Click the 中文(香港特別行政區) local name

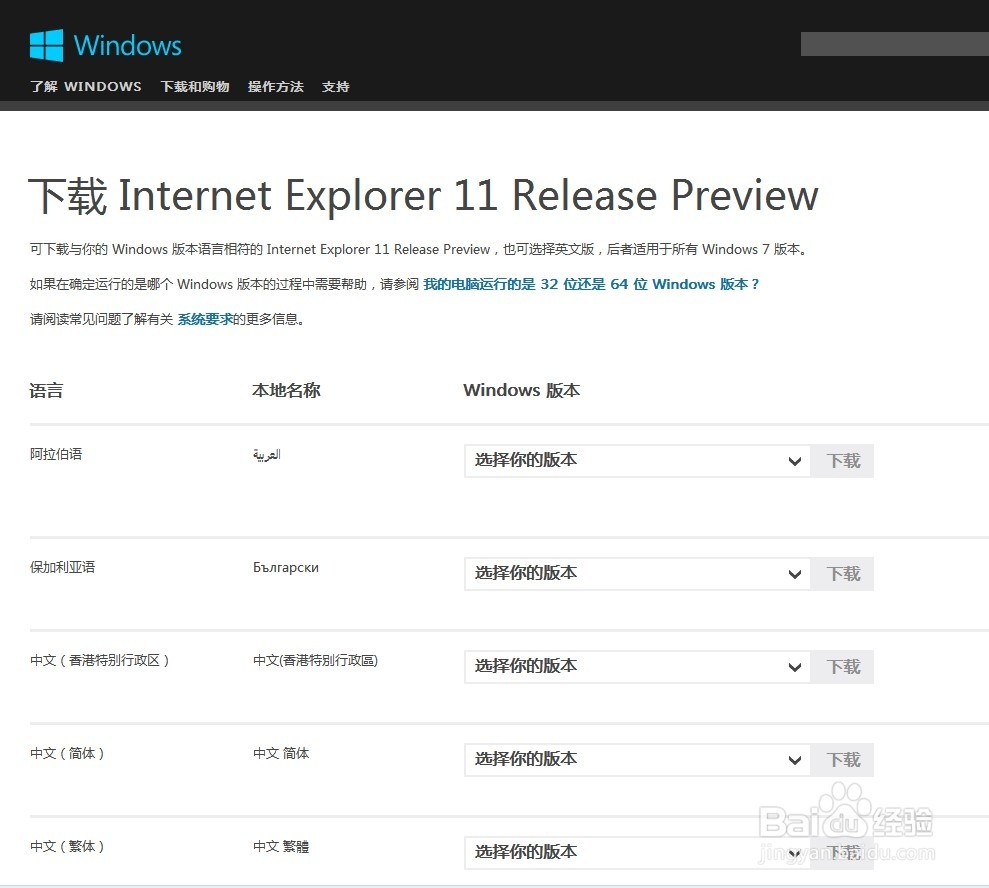315,660
